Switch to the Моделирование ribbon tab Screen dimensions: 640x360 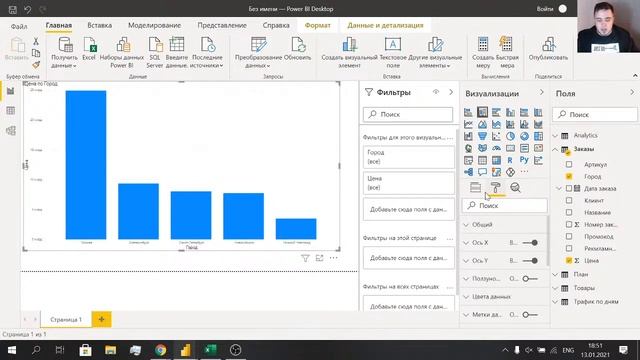coord(154,25)
